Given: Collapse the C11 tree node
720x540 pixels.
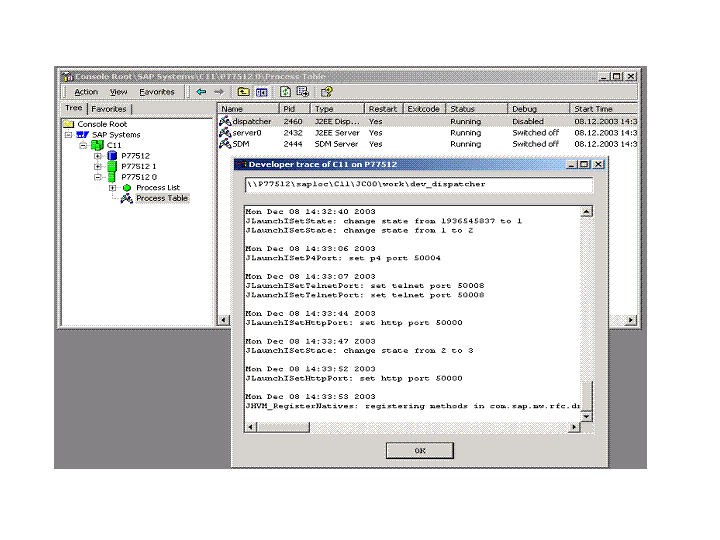Looking at the screenshot, I should click(x=83, y=145).
